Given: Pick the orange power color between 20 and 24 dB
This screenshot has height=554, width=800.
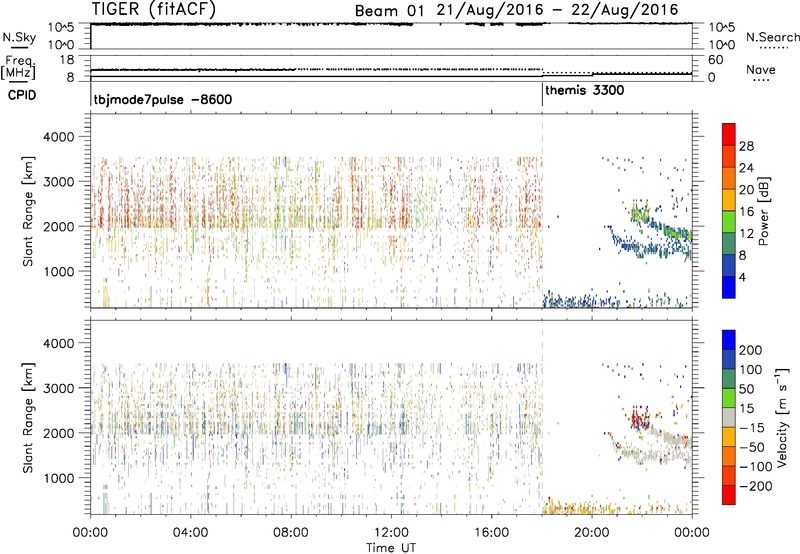Looking at the screenshot, I should [x=729, y=178].
